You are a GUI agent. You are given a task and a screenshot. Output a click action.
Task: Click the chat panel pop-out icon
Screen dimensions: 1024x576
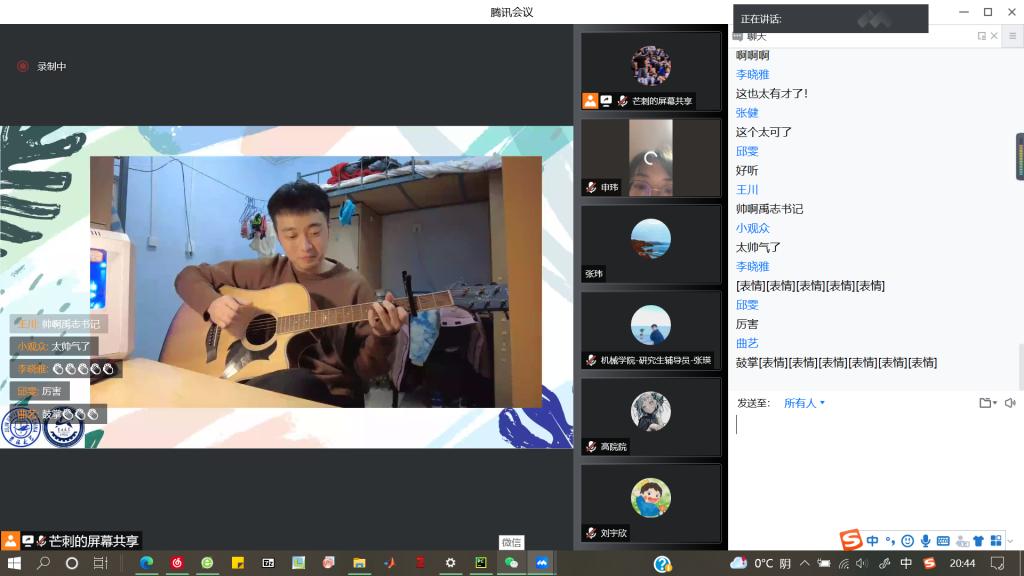point(982,36)
